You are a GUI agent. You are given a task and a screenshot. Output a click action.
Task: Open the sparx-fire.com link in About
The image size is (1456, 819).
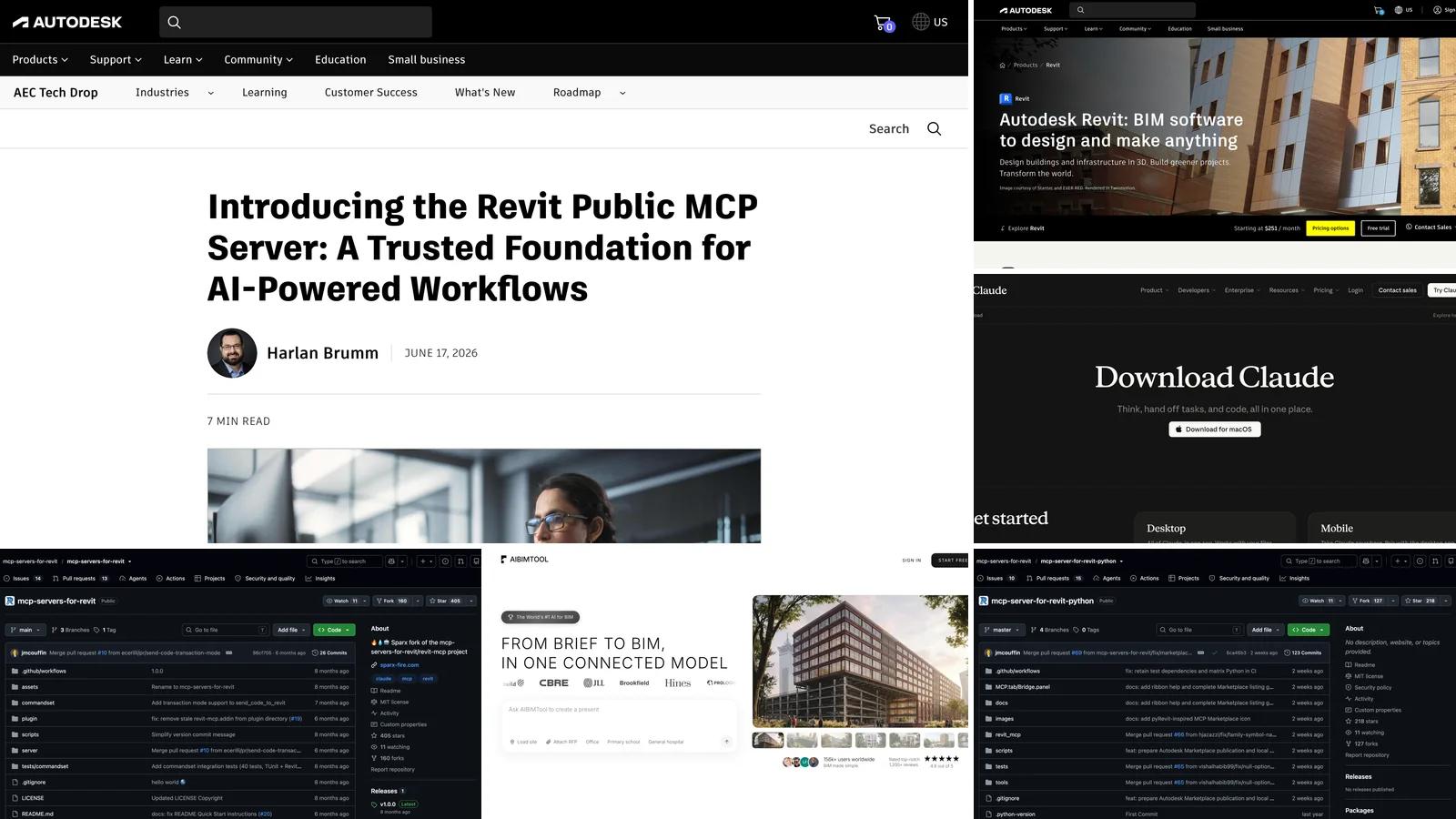[399, 665]
